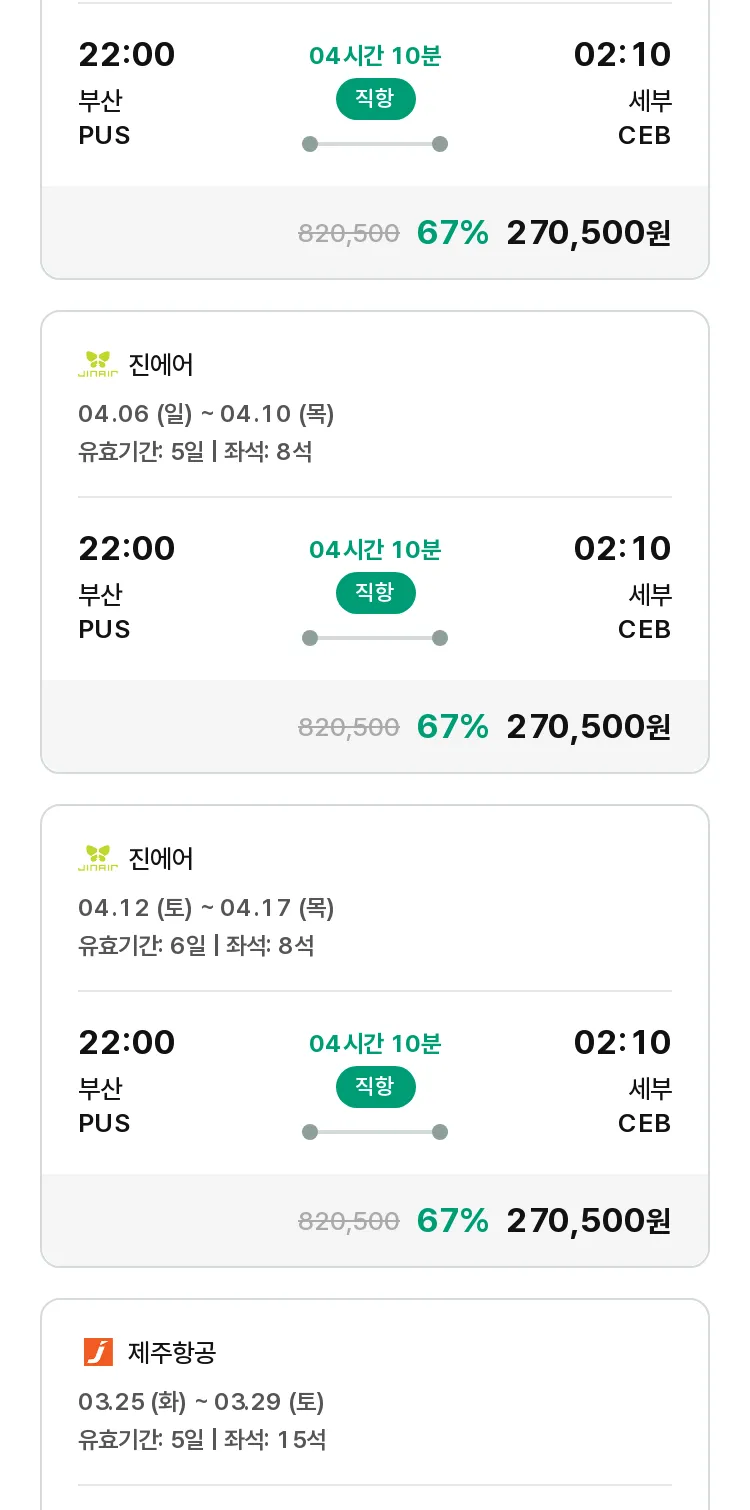Click the route line graphic in the 04.12 card
750x1510 pixels.
coord(375,1132)
